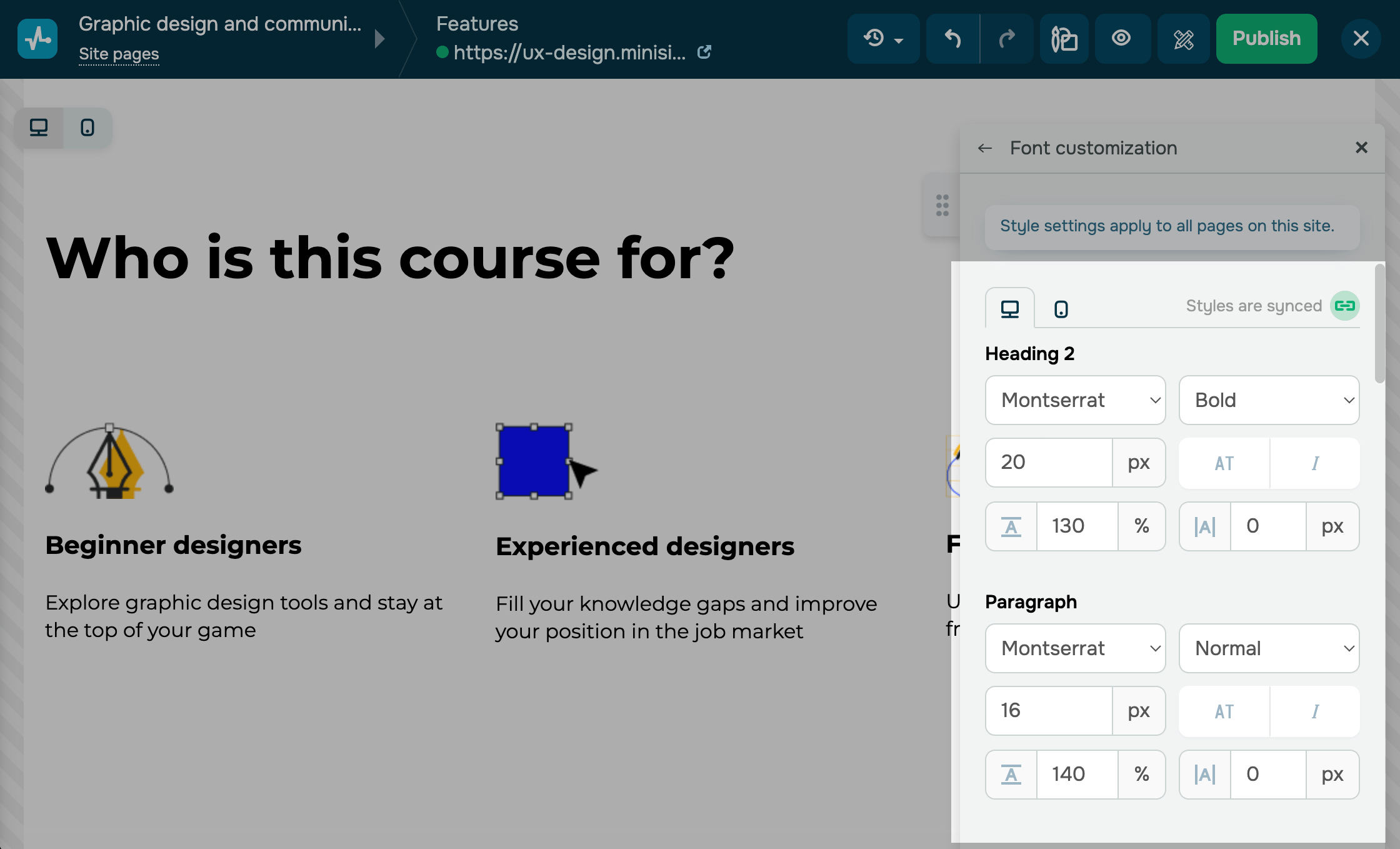Screen dimensions: 1400x849
Task: Click the undo arrow icon
Action: click(x=952, y=39)
